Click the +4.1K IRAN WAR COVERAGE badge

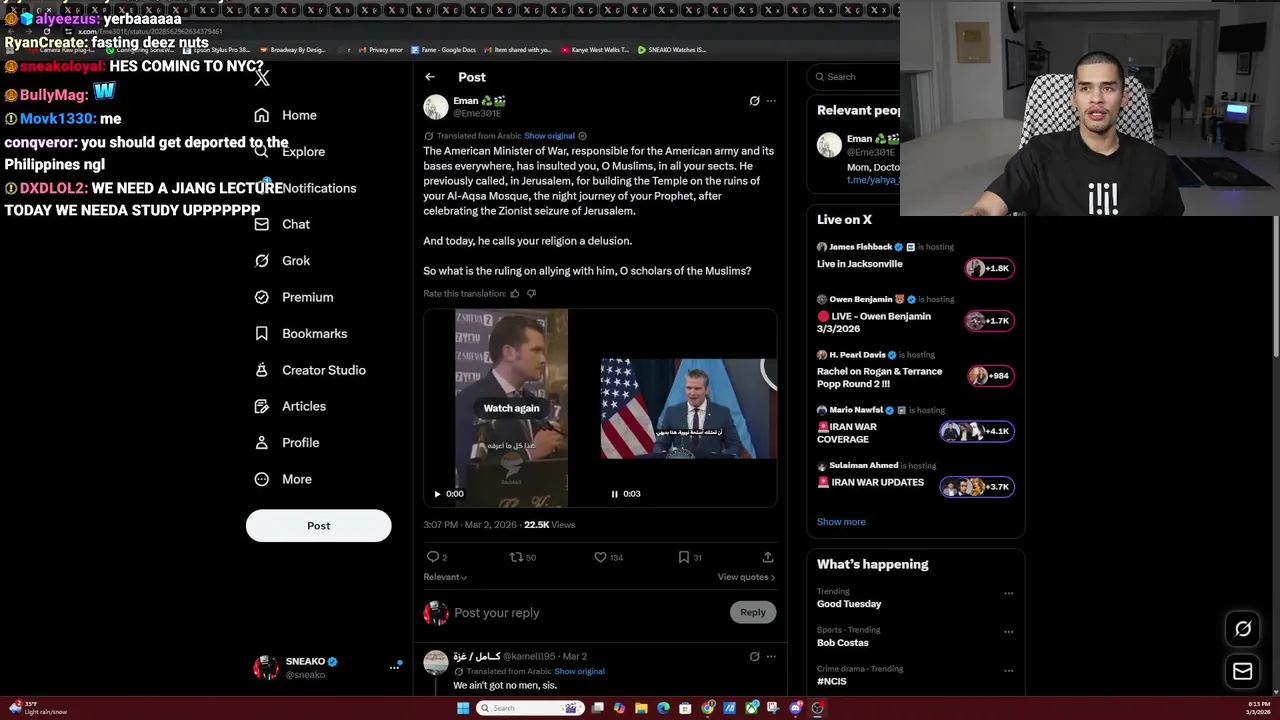pos(977,431)
